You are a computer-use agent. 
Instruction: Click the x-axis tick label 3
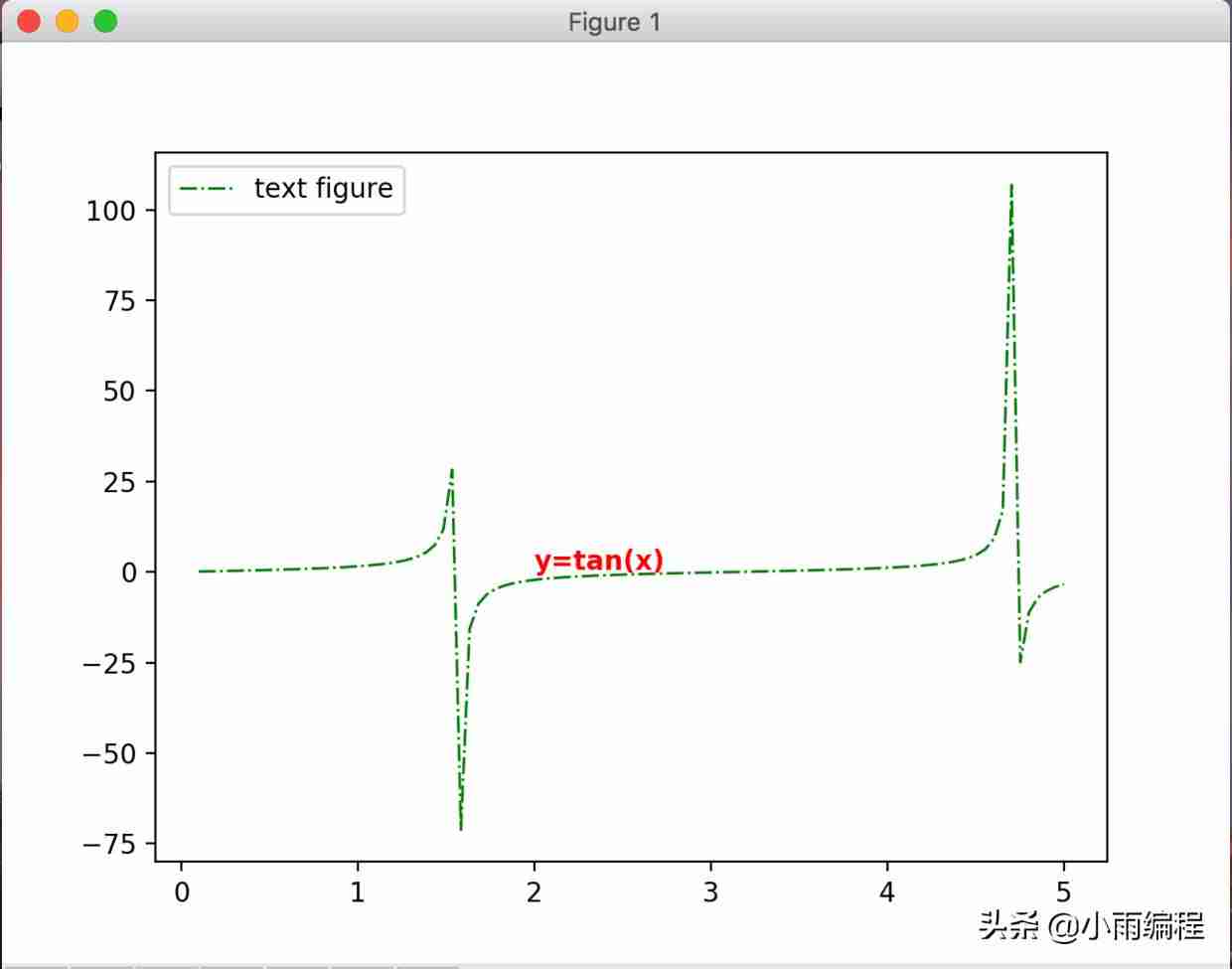(x=710, y=892)
